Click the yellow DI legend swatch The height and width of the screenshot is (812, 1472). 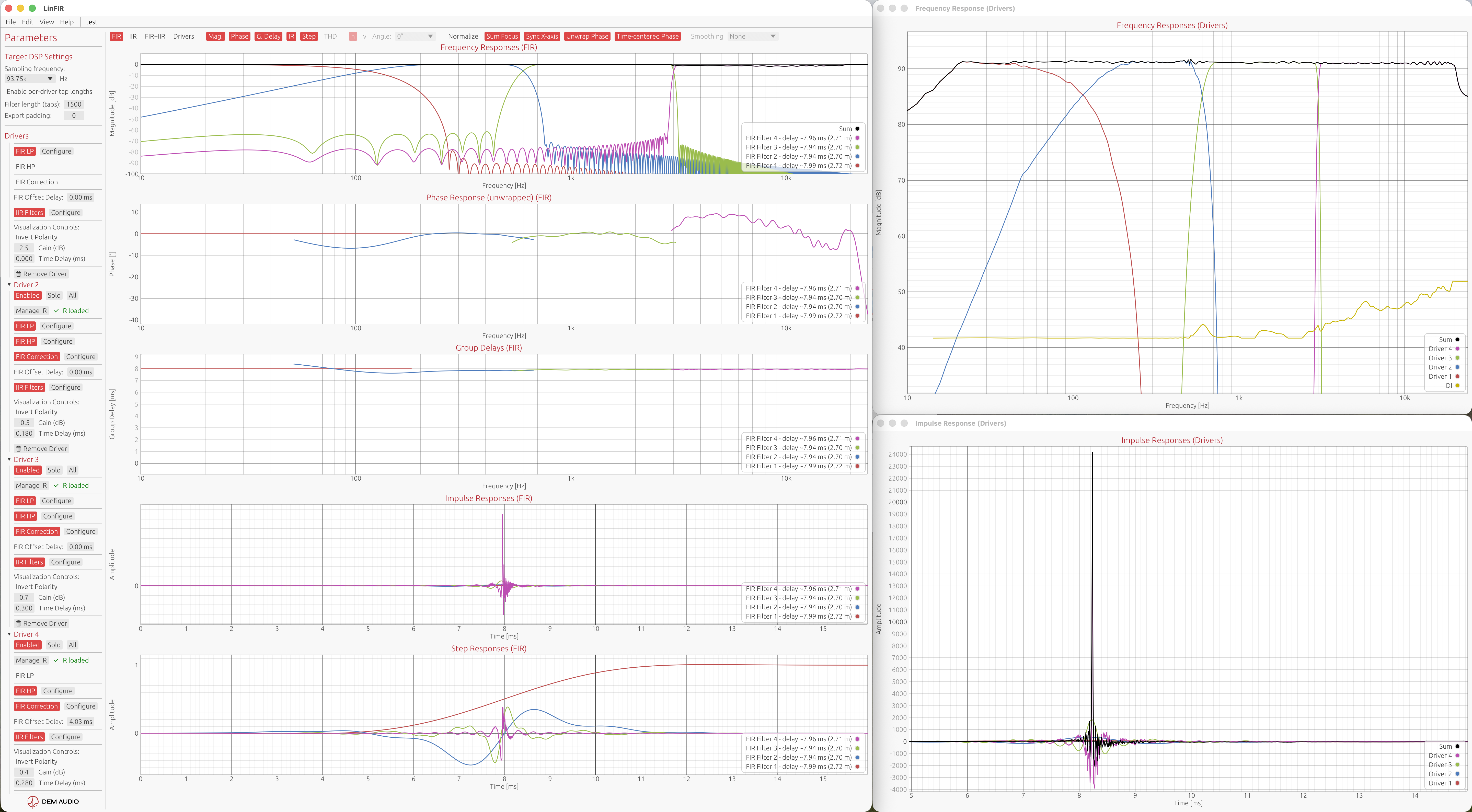[1458, 386]
